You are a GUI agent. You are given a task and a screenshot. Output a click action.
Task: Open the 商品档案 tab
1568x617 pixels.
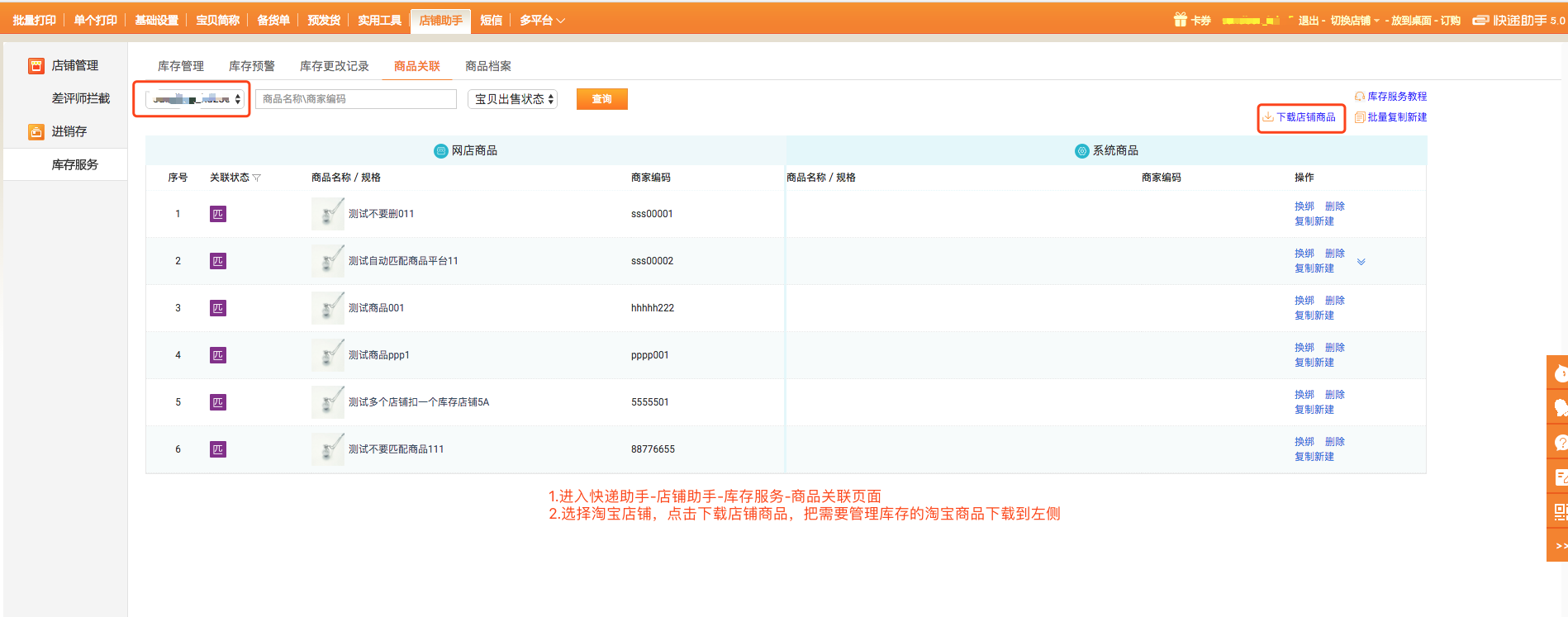tap(487, 66)
